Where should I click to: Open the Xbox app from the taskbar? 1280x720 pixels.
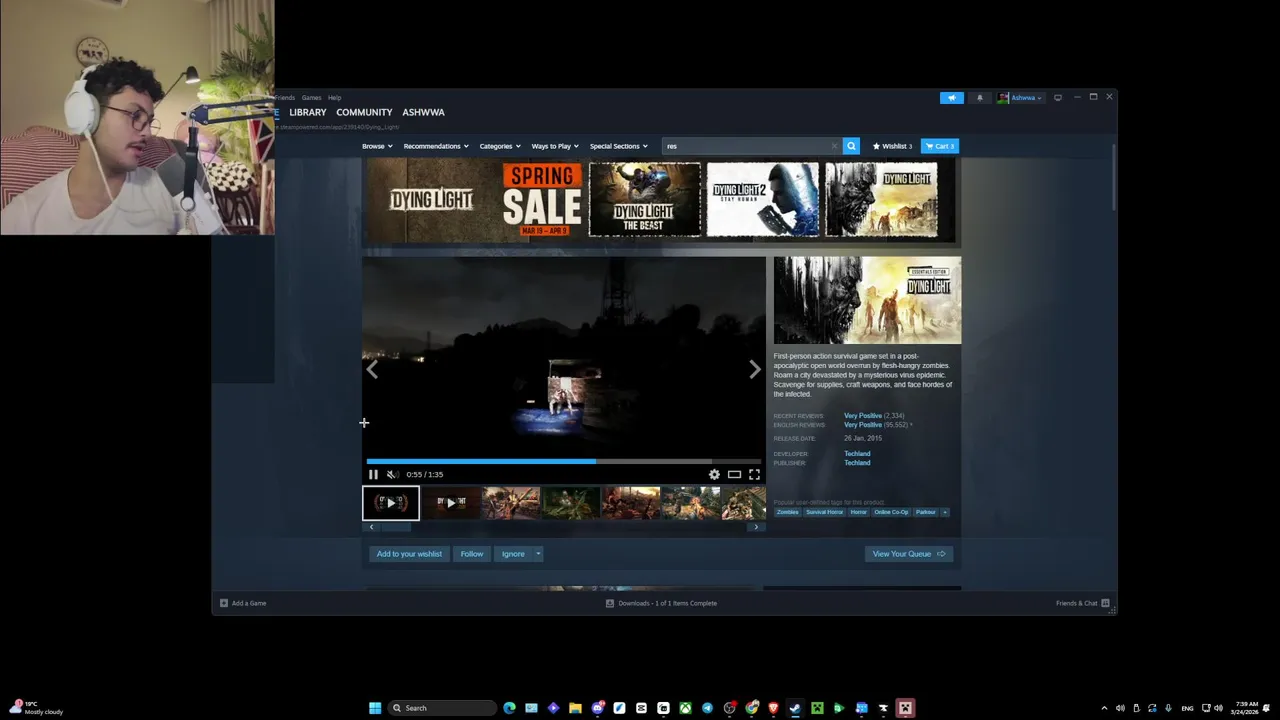(685, 708)
